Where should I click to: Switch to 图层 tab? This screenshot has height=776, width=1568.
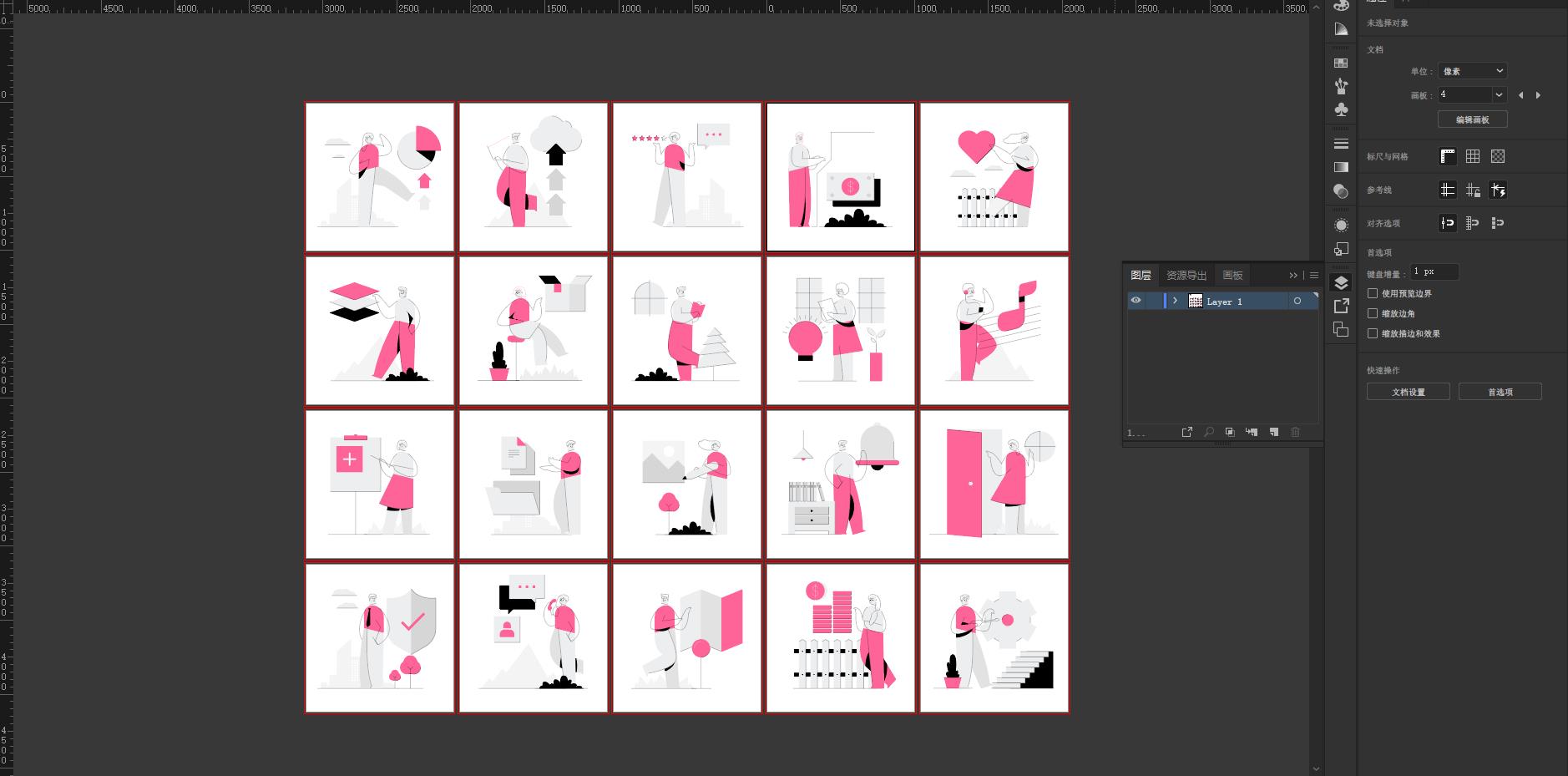1141,275
